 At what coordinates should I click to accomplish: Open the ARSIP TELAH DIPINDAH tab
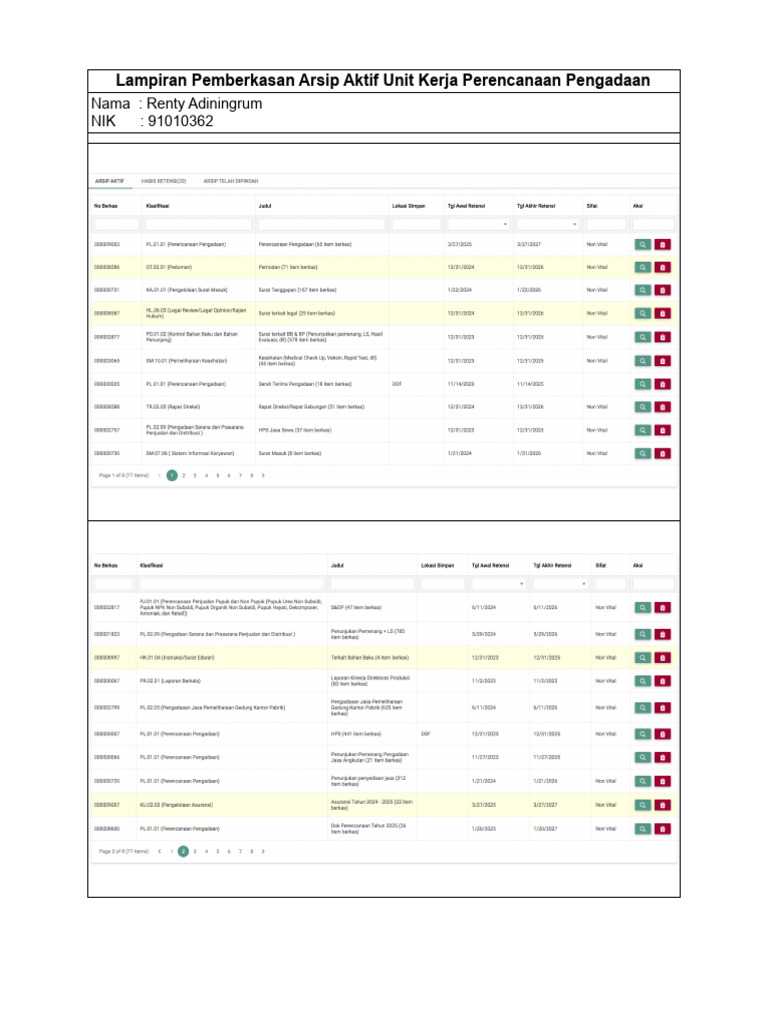[x=231, y=181]
